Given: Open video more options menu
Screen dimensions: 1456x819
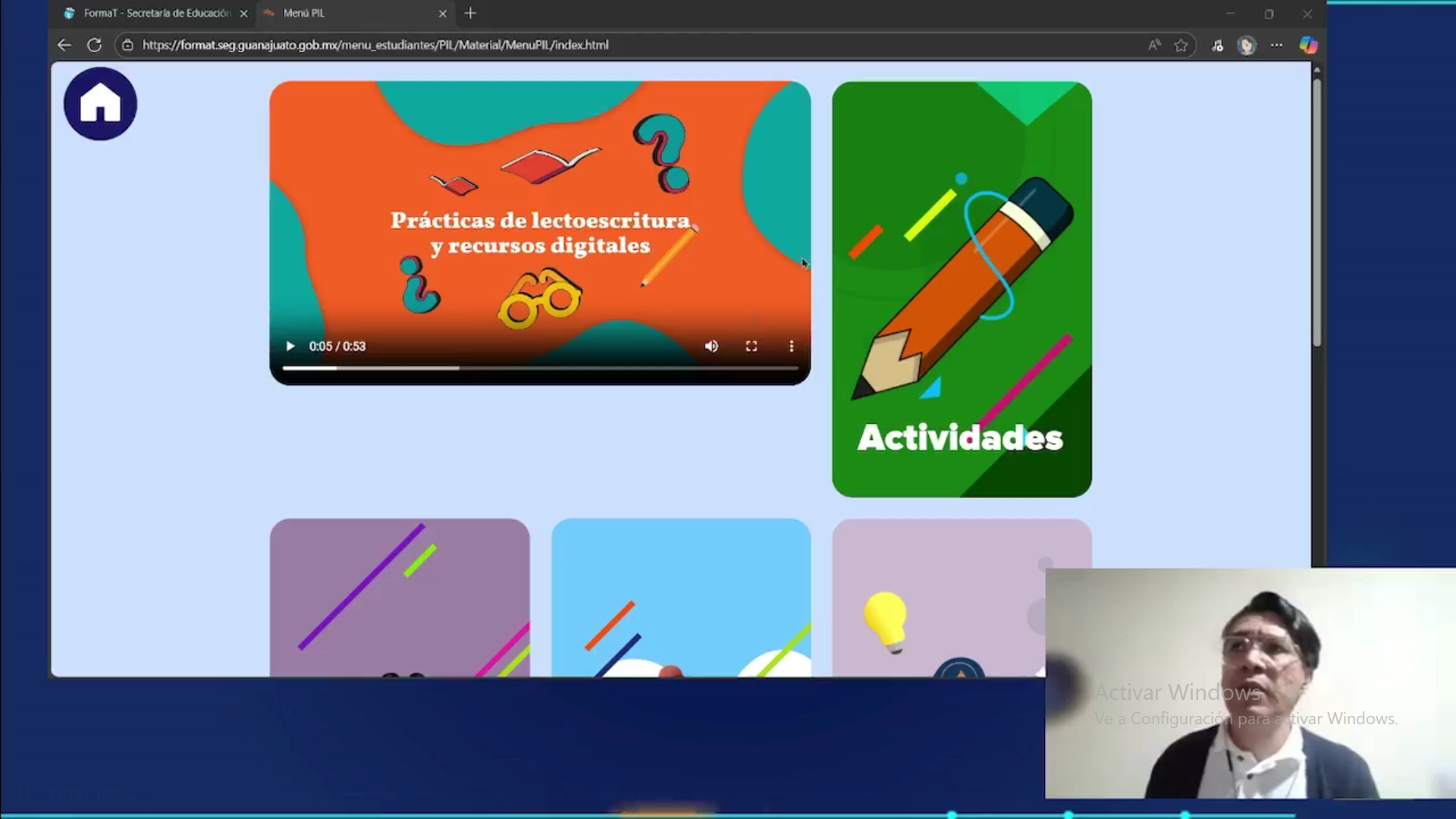Looking at the screenshot, I should click(x=791, y=347).
